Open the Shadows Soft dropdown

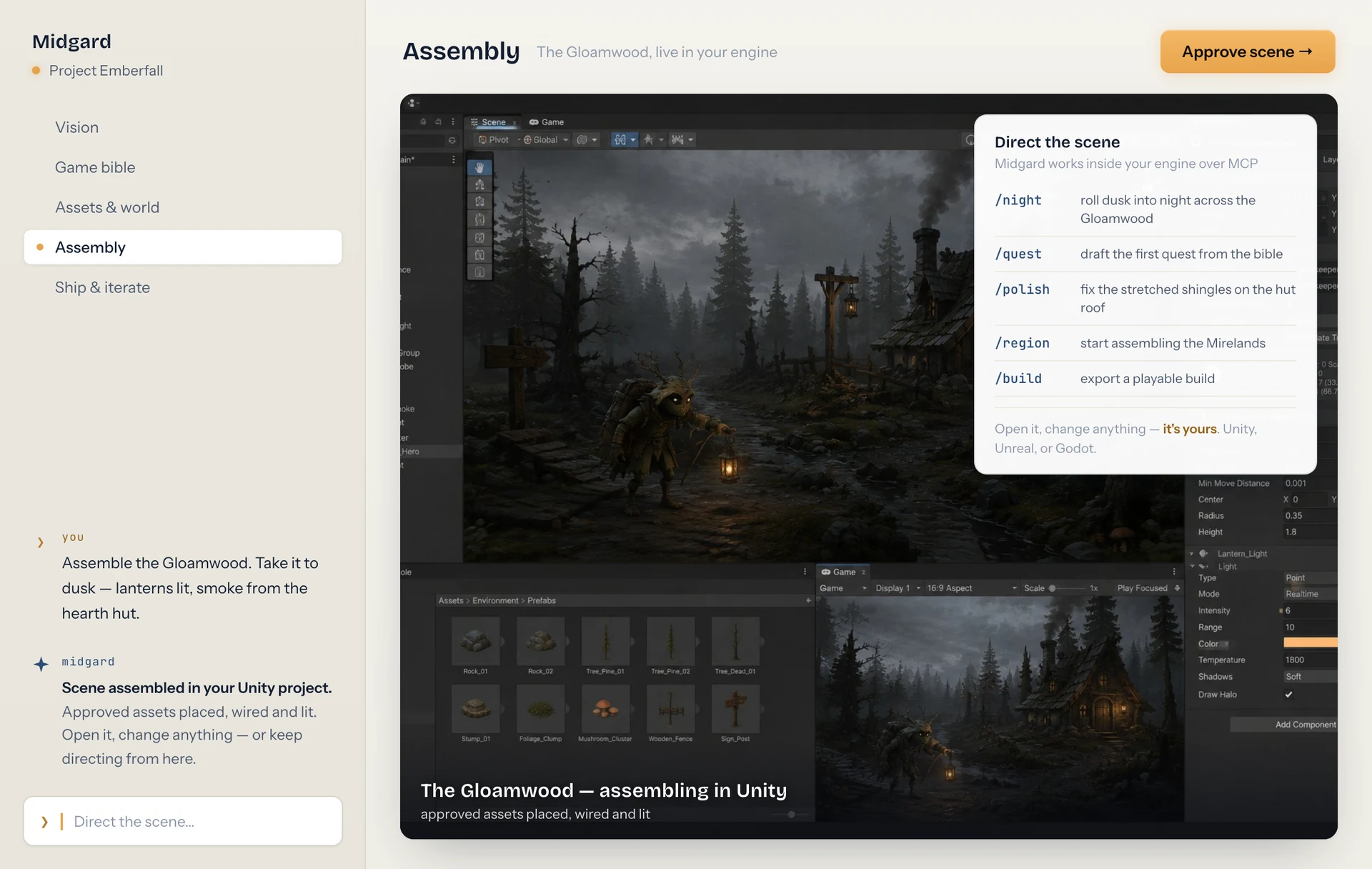point(1310,677)
